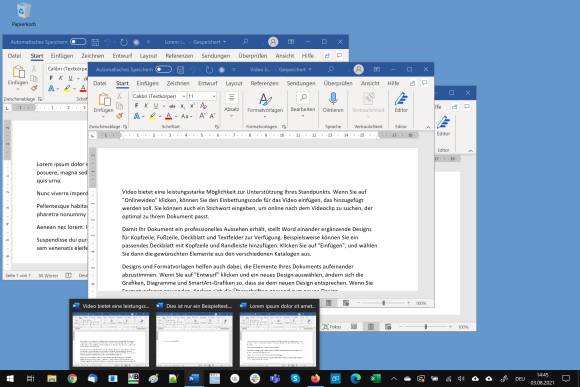This screenshot has height=387, width=580.
Task: Switch to the Referenzen tab in the front window
Action: [x=264, y=83]
